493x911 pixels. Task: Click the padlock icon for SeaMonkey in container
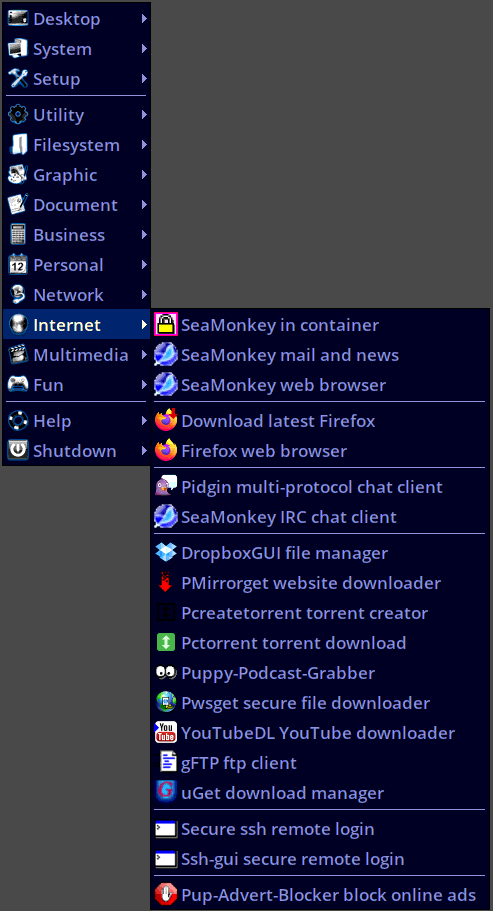pyautogui.click(x=165, y=325)
